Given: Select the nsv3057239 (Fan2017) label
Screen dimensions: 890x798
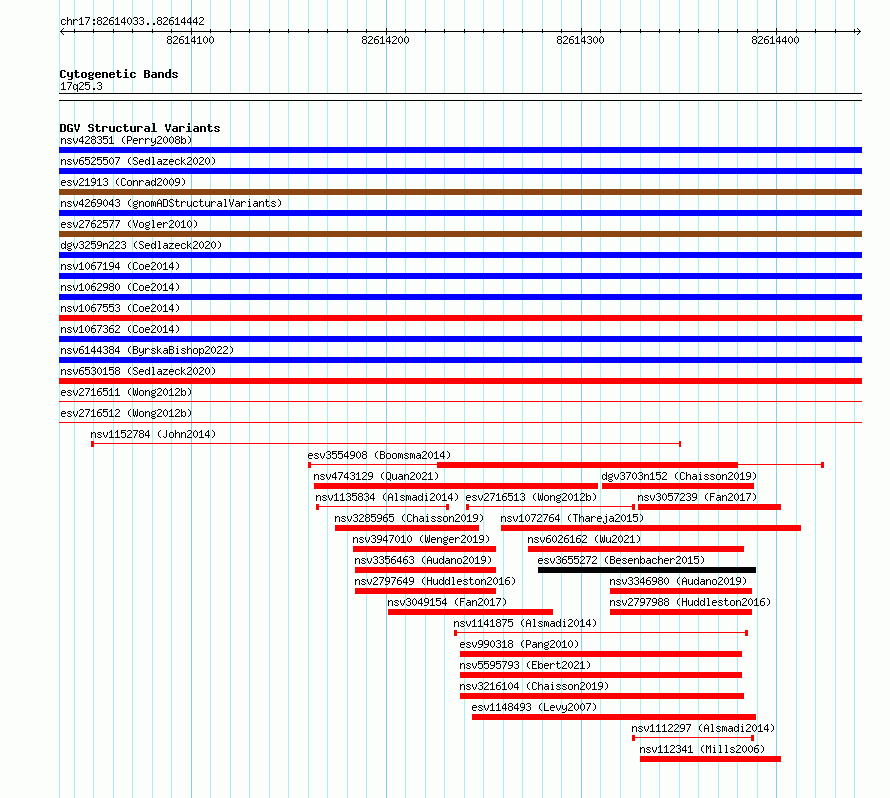Looking at the screenshot, I should pyautogui.click(x=697, y=497).
